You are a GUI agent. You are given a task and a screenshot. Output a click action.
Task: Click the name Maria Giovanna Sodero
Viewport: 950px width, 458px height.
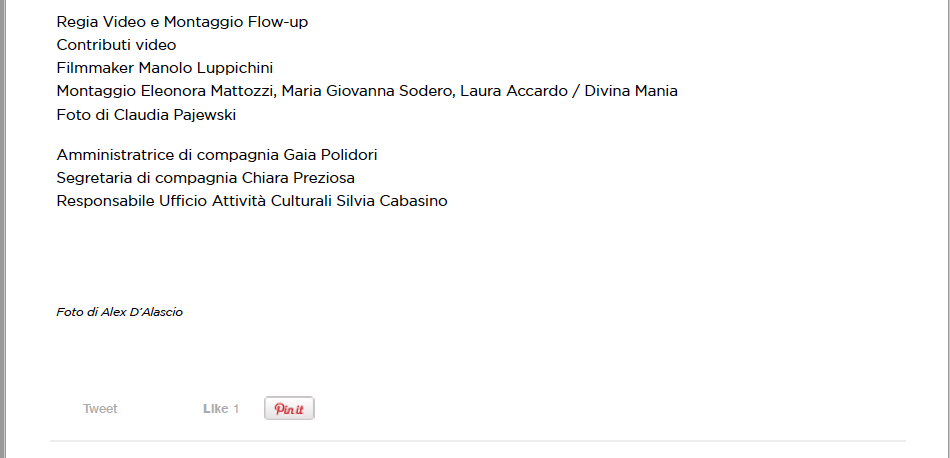coord(368,91)
